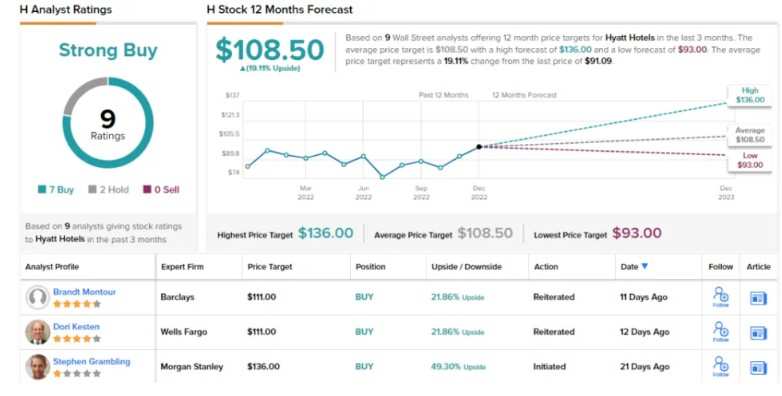Open Dori Kesten analyst profile link
Image resolution: width=782 pixels, height=396 pixels.
76,327
